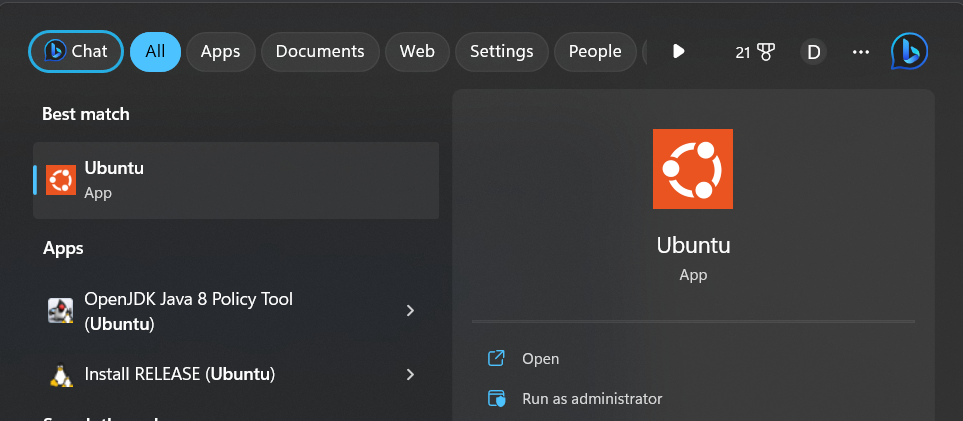
Task: Open the OpenJDK Java 8 Policy Tool result
Action: click(x=236, y=311)
